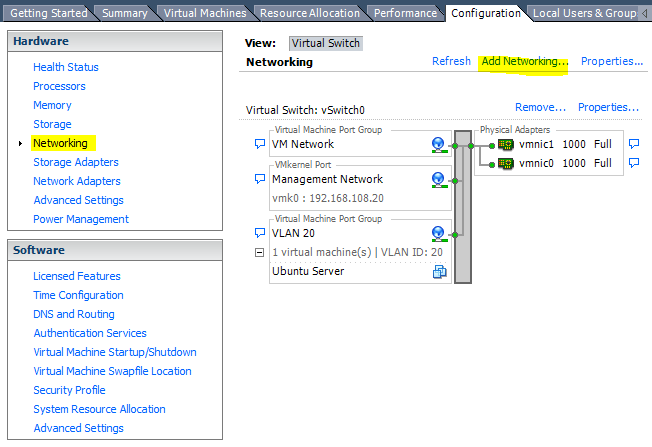652x447 pixels.
Task: Click the vmnic1 network adapter card icon
Action: 506,144
